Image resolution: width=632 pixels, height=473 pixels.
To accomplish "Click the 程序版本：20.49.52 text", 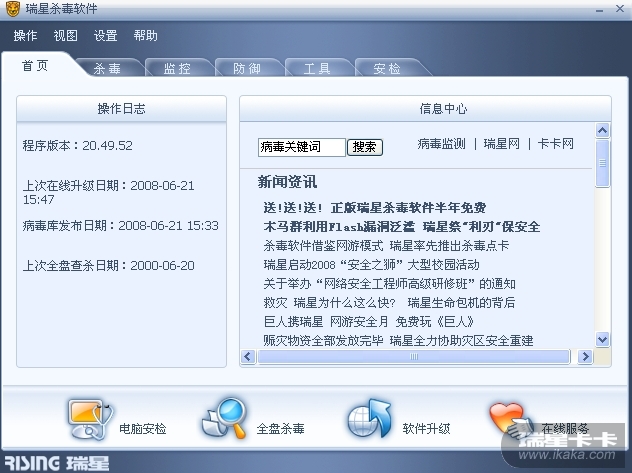I will coord(77,145).
